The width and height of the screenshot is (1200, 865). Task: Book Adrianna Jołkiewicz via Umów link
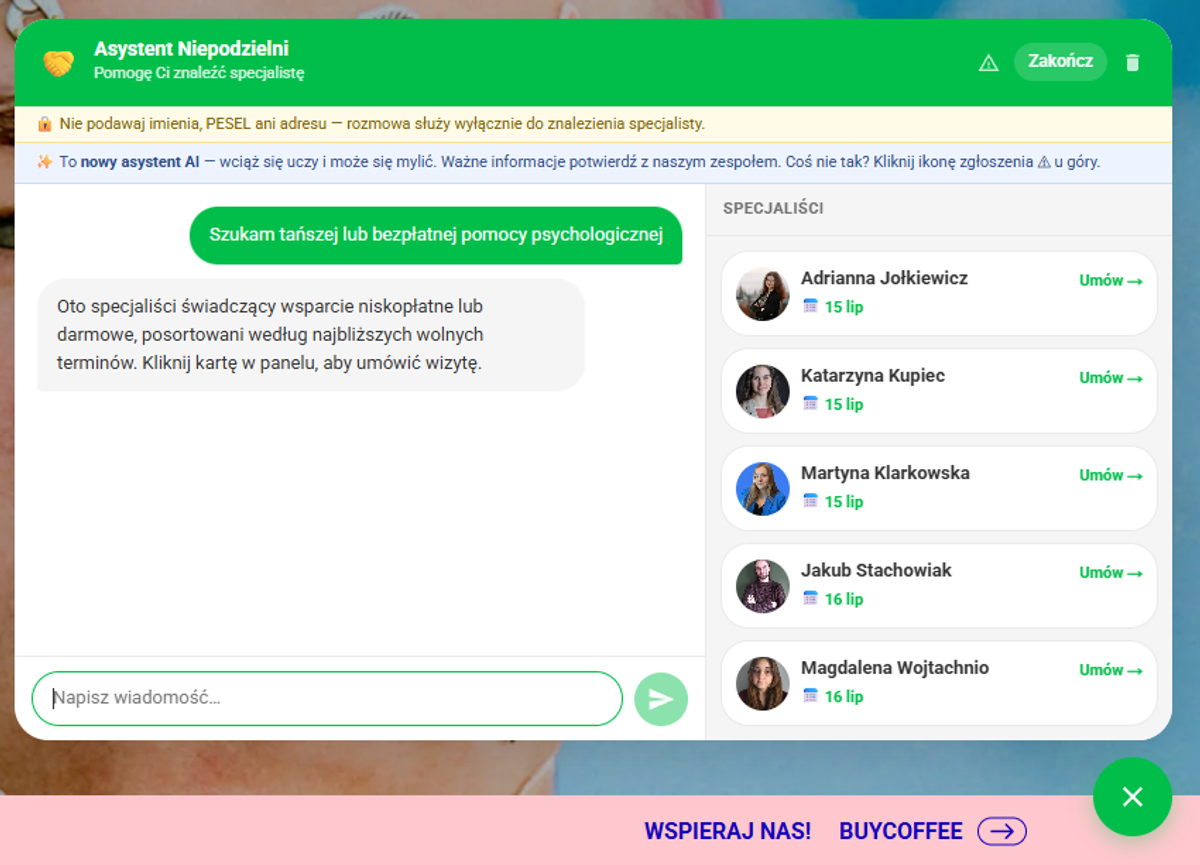click(x=1110, y=281)
